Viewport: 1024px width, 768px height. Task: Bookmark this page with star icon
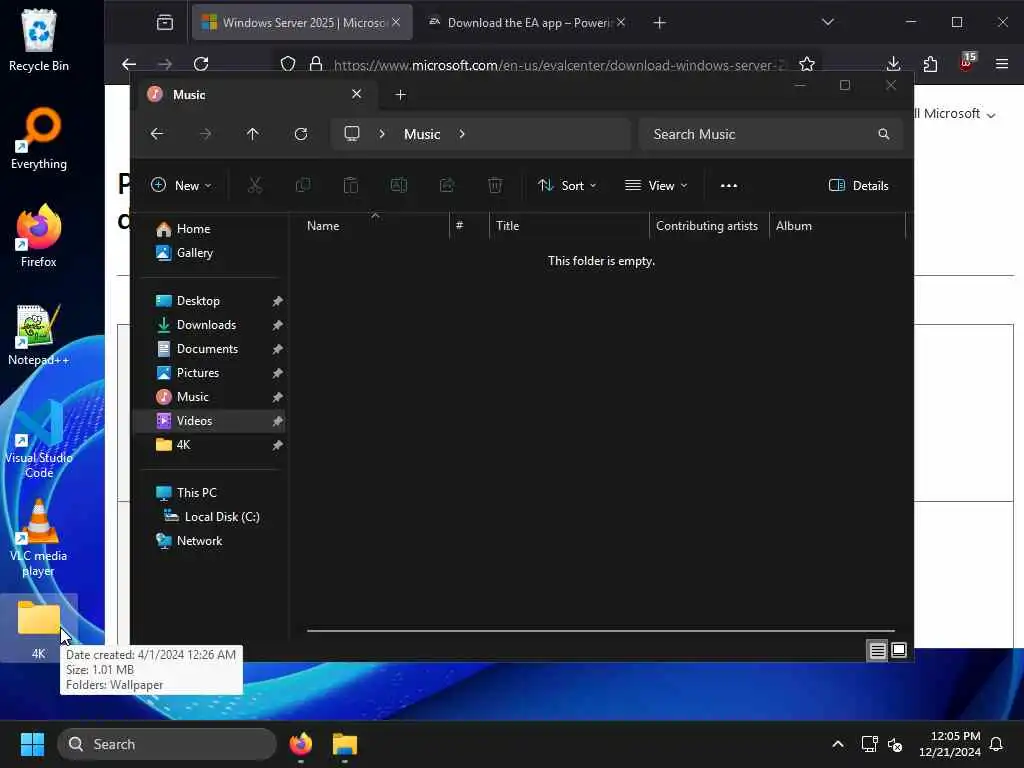click(807, 64)
